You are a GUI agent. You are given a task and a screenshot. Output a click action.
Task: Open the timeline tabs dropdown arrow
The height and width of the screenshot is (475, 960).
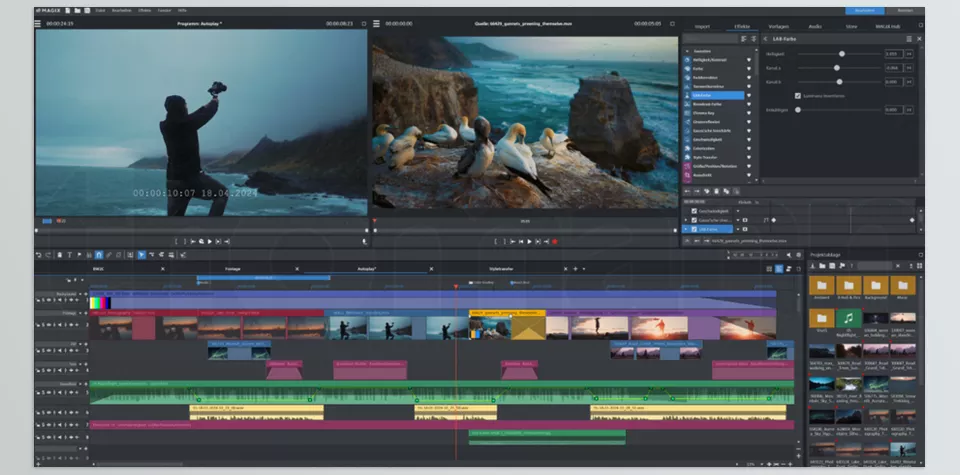[x=583, y=269]
